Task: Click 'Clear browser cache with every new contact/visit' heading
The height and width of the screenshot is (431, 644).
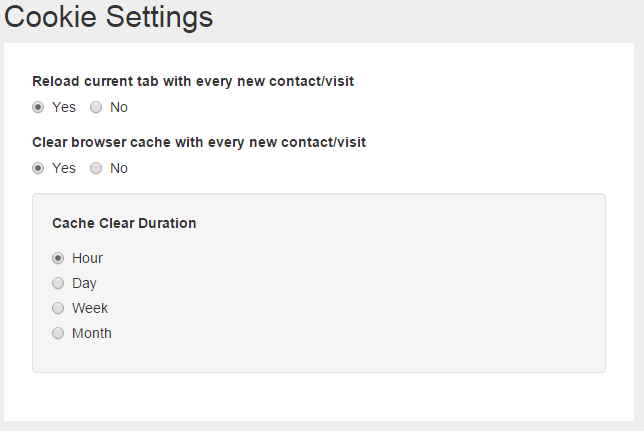Action: (x=199, y=142)
